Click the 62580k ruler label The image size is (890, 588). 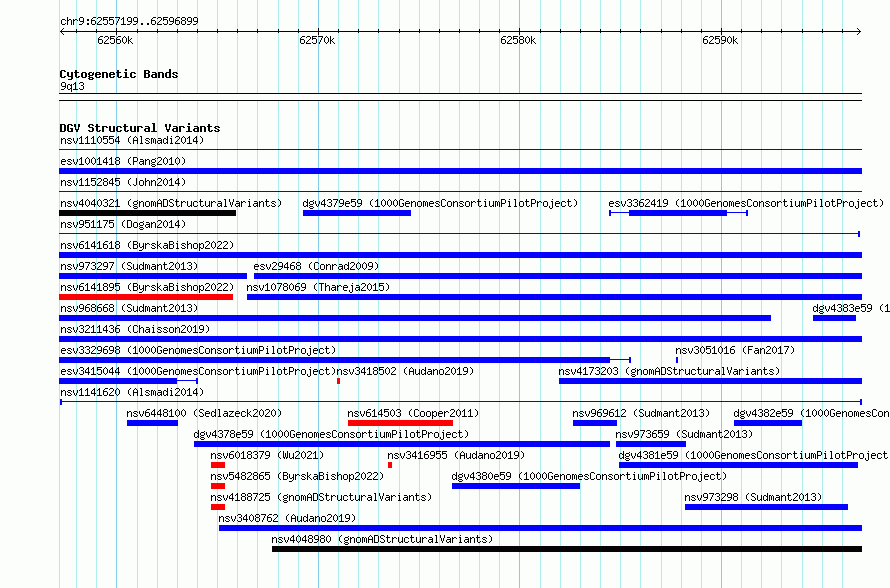click(x=518, y=40)
